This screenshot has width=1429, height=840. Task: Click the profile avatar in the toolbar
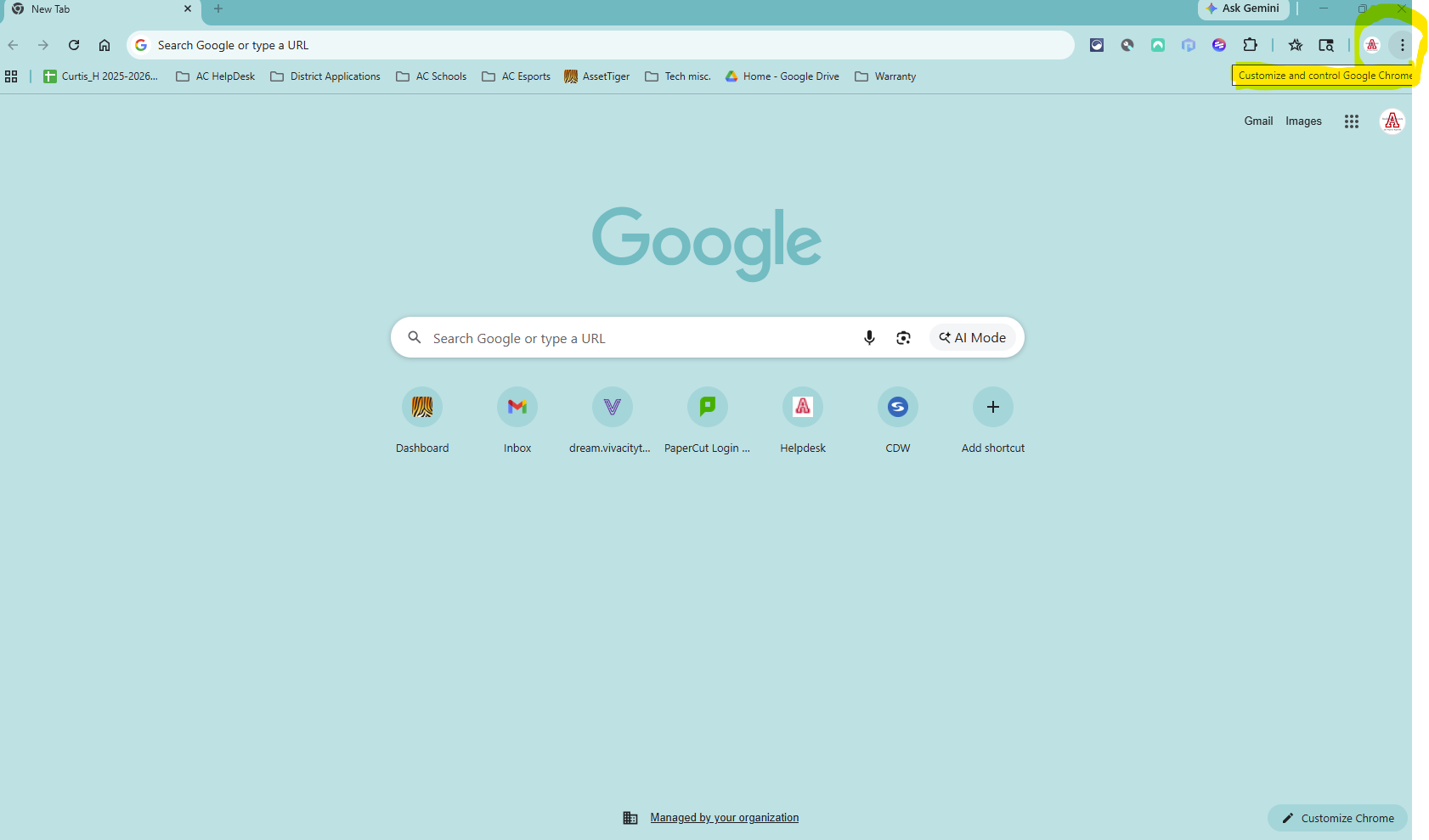1372,45
